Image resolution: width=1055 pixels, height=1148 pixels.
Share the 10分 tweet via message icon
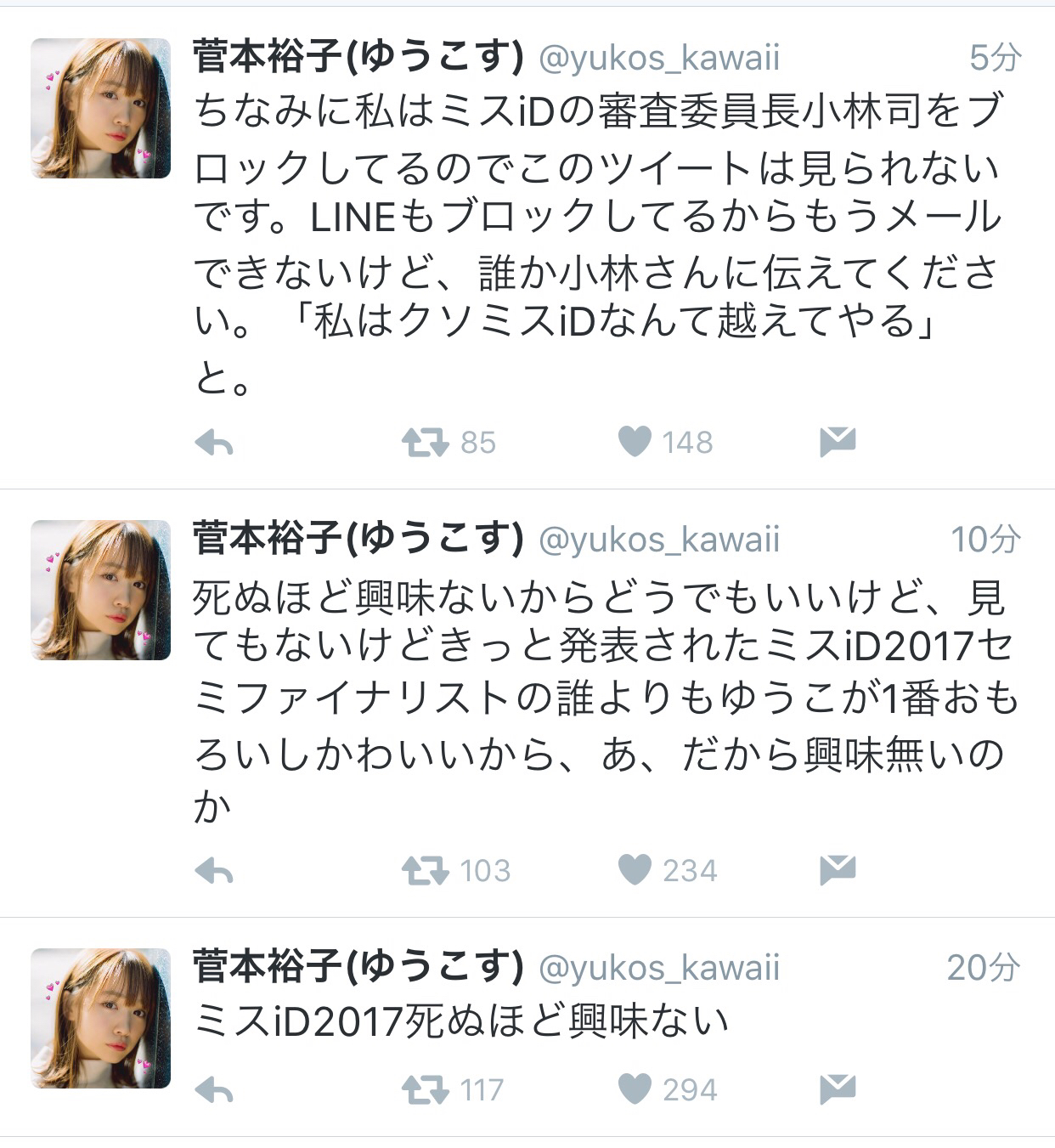point(838,870)
